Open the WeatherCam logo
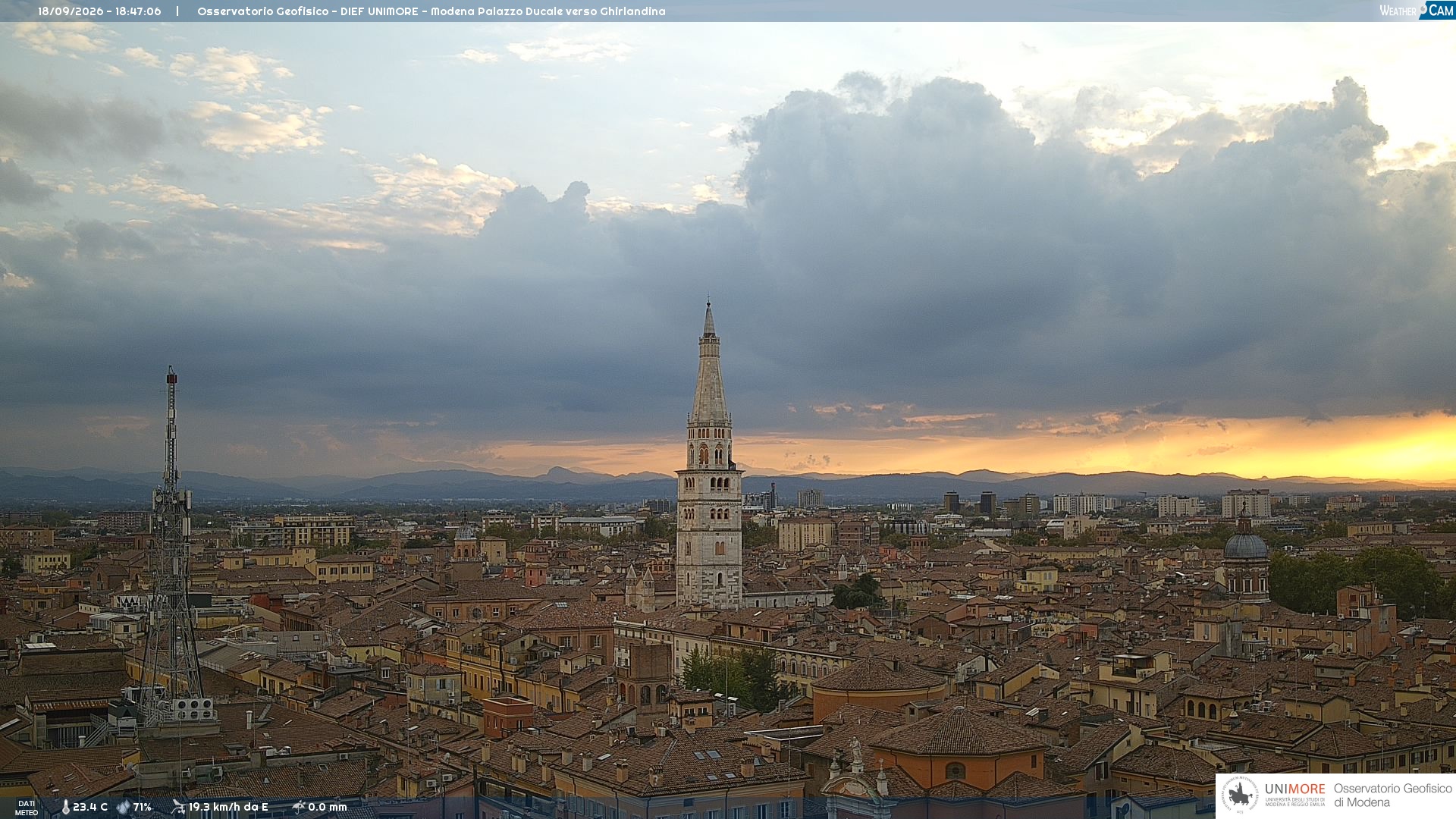 1417,11
